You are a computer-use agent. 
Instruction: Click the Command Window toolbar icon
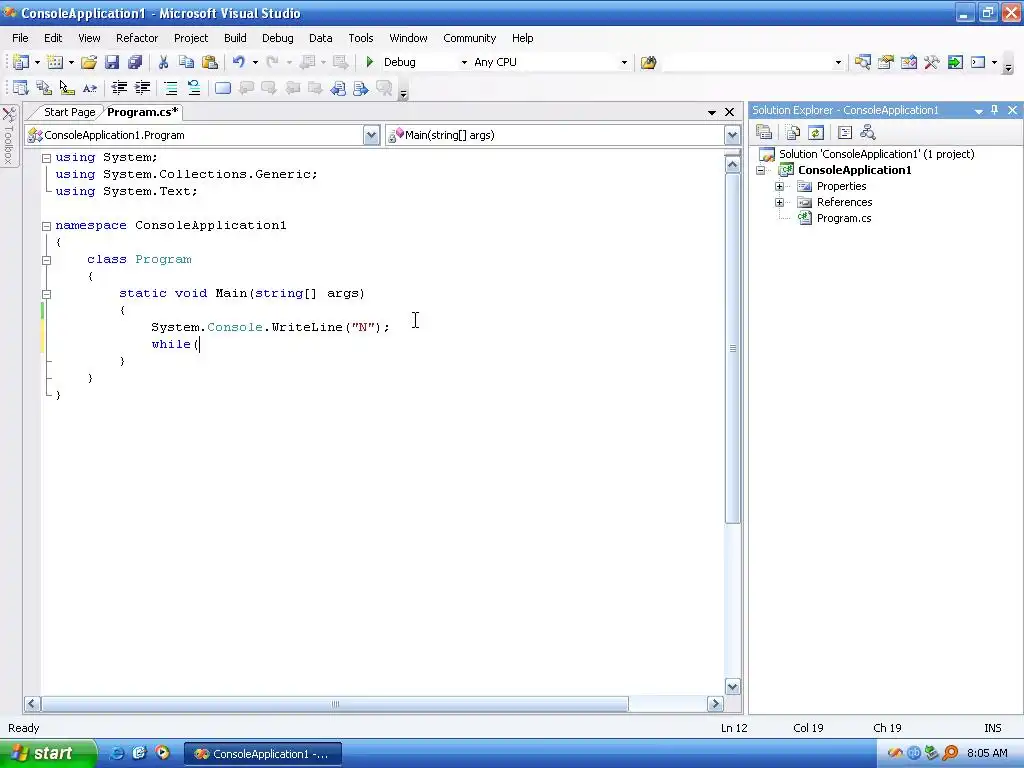[x=978, y=62]
